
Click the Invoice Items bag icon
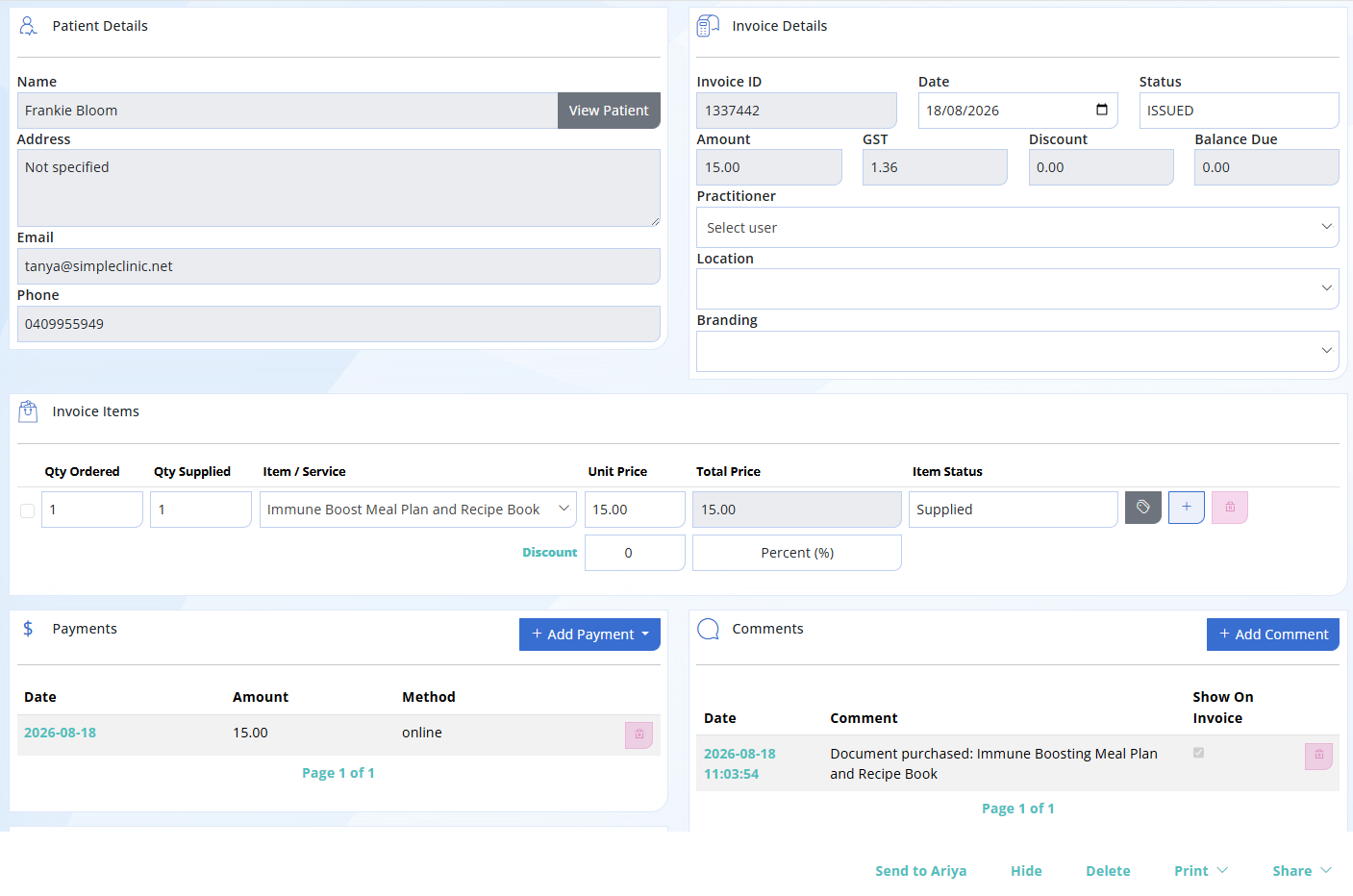(x=29, y=411)
